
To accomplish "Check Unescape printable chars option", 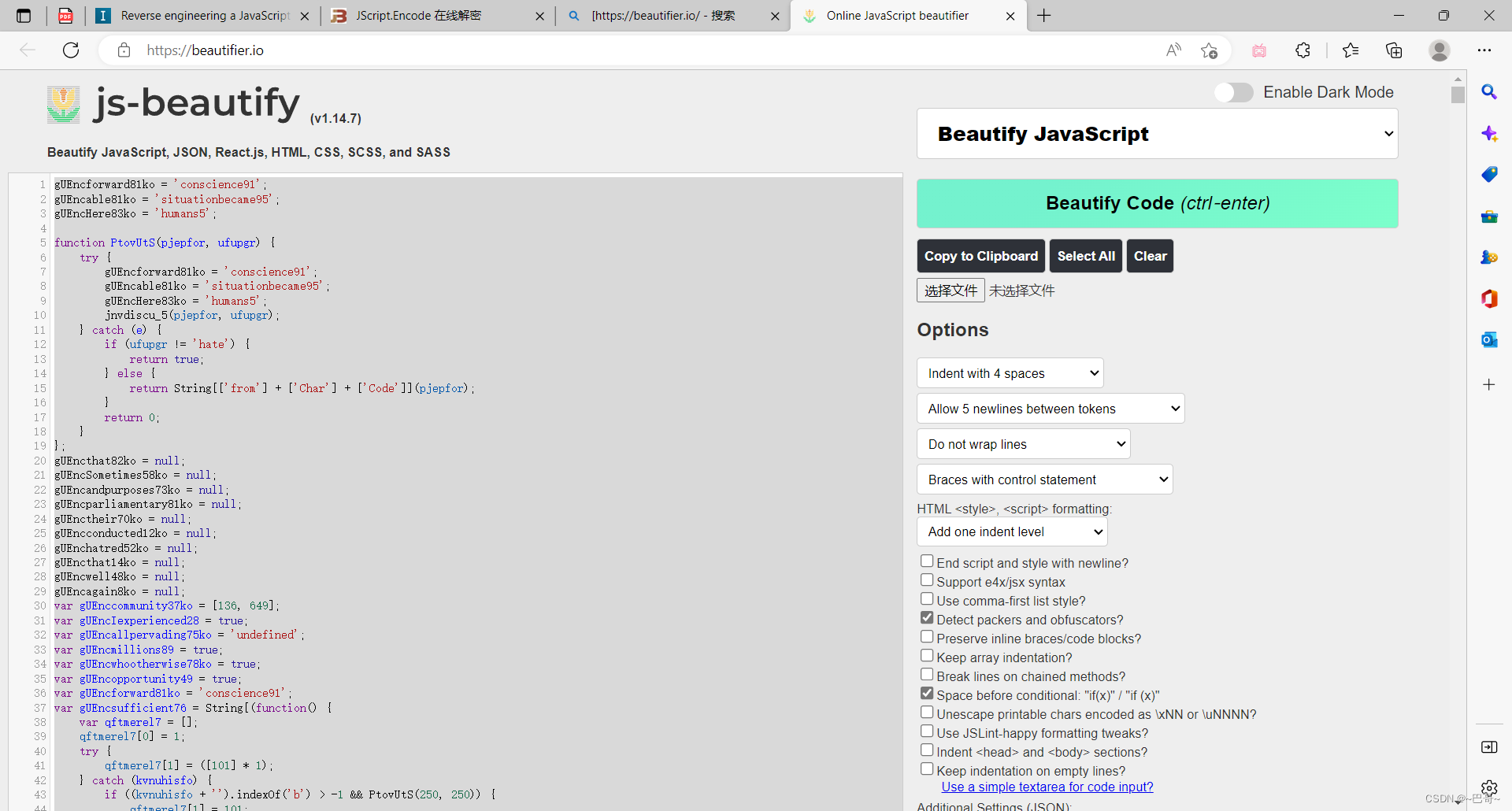I will click(927, 713).
